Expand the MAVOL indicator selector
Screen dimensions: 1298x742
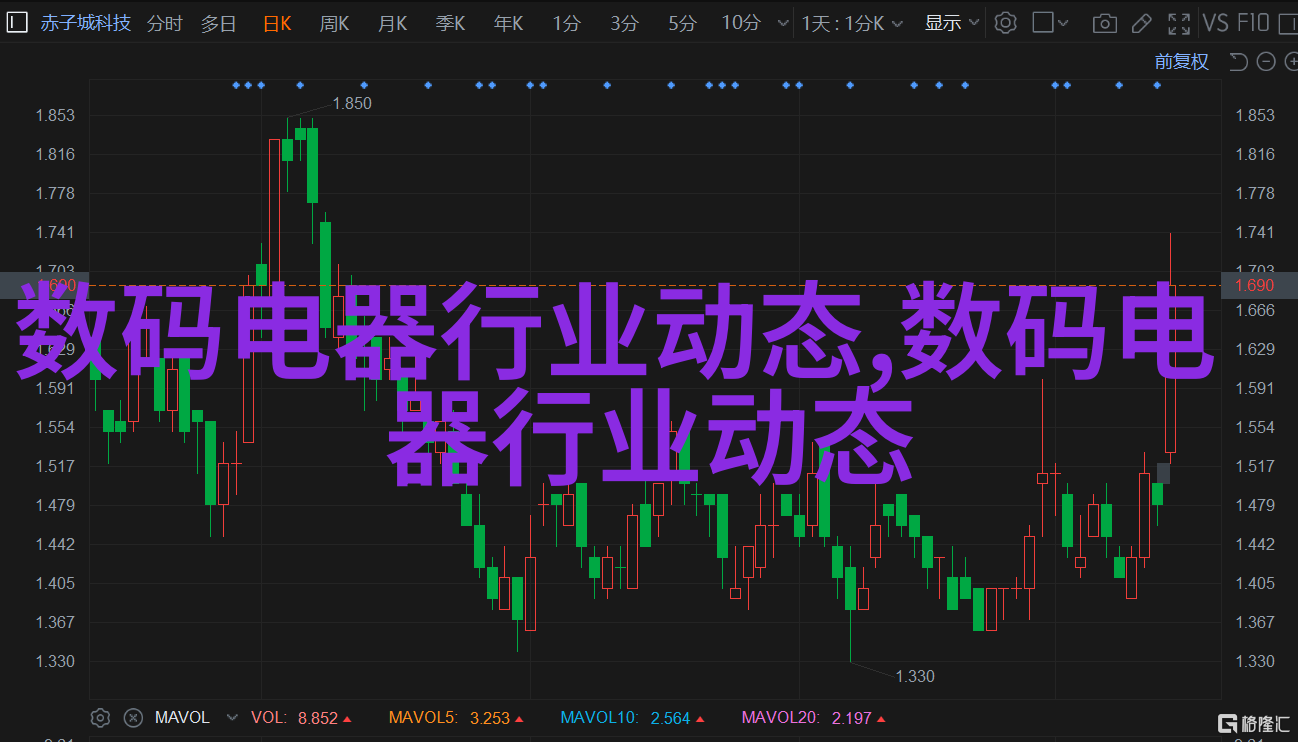[x=232, y=717]
